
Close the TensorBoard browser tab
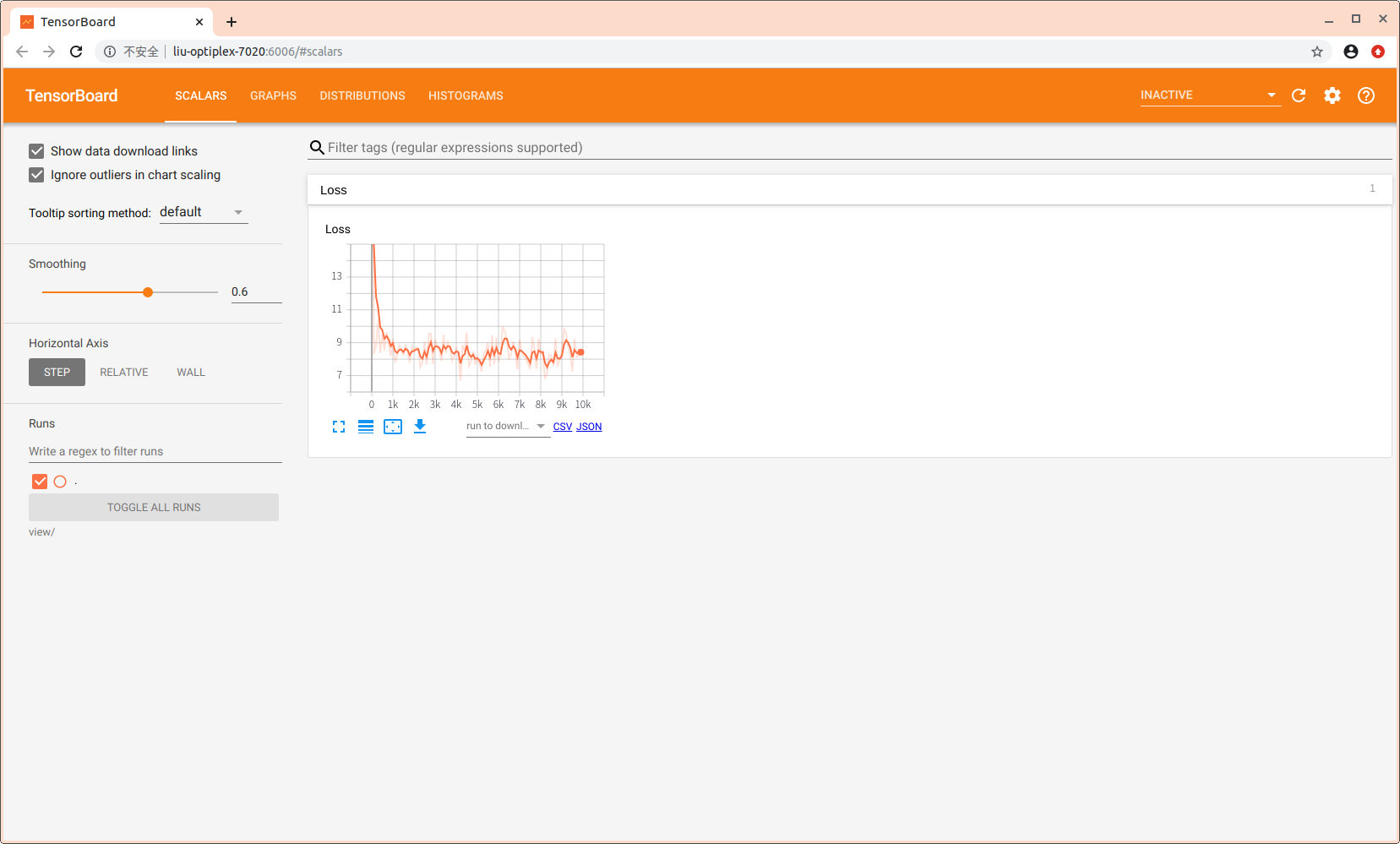pos(199,22)
